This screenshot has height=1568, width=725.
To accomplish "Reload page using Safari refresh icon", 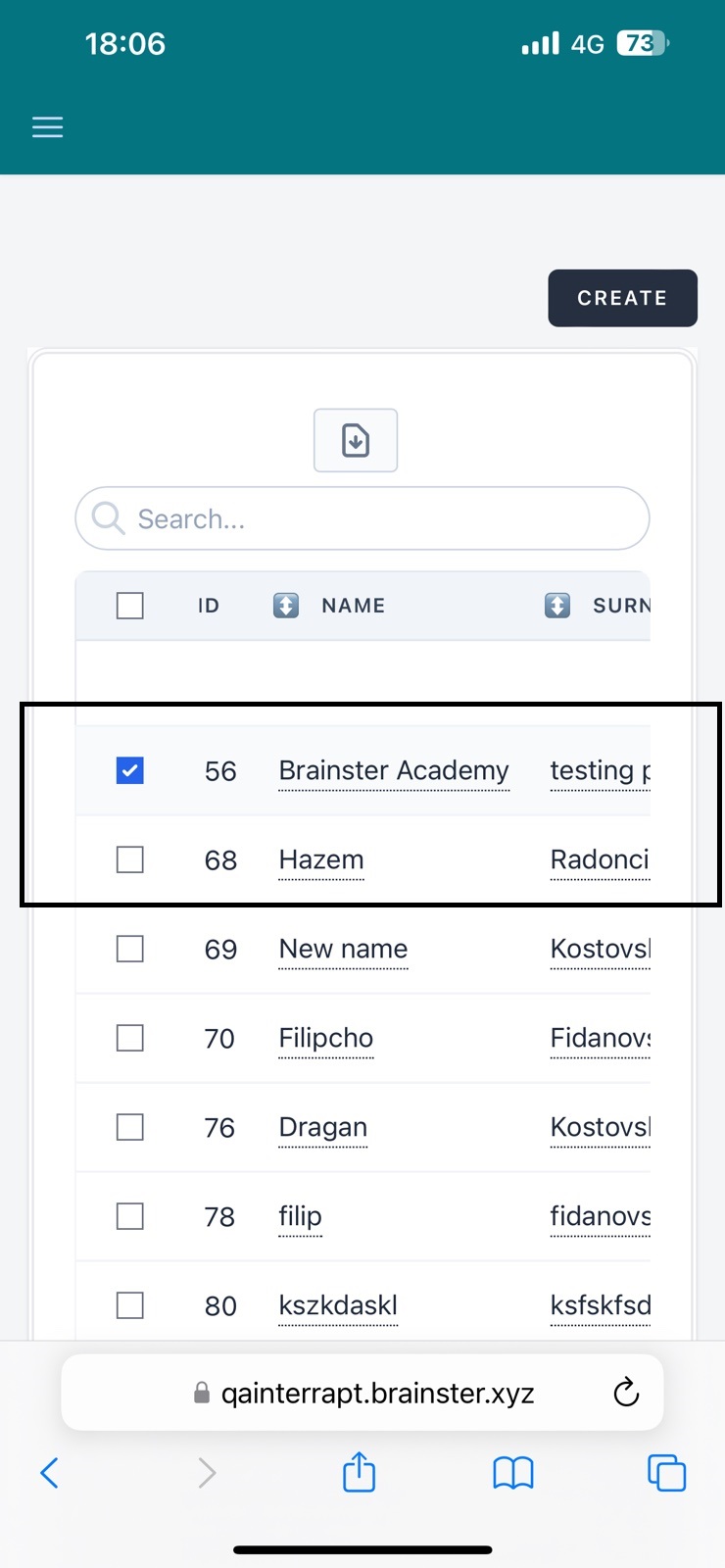I will point(625,1393).
